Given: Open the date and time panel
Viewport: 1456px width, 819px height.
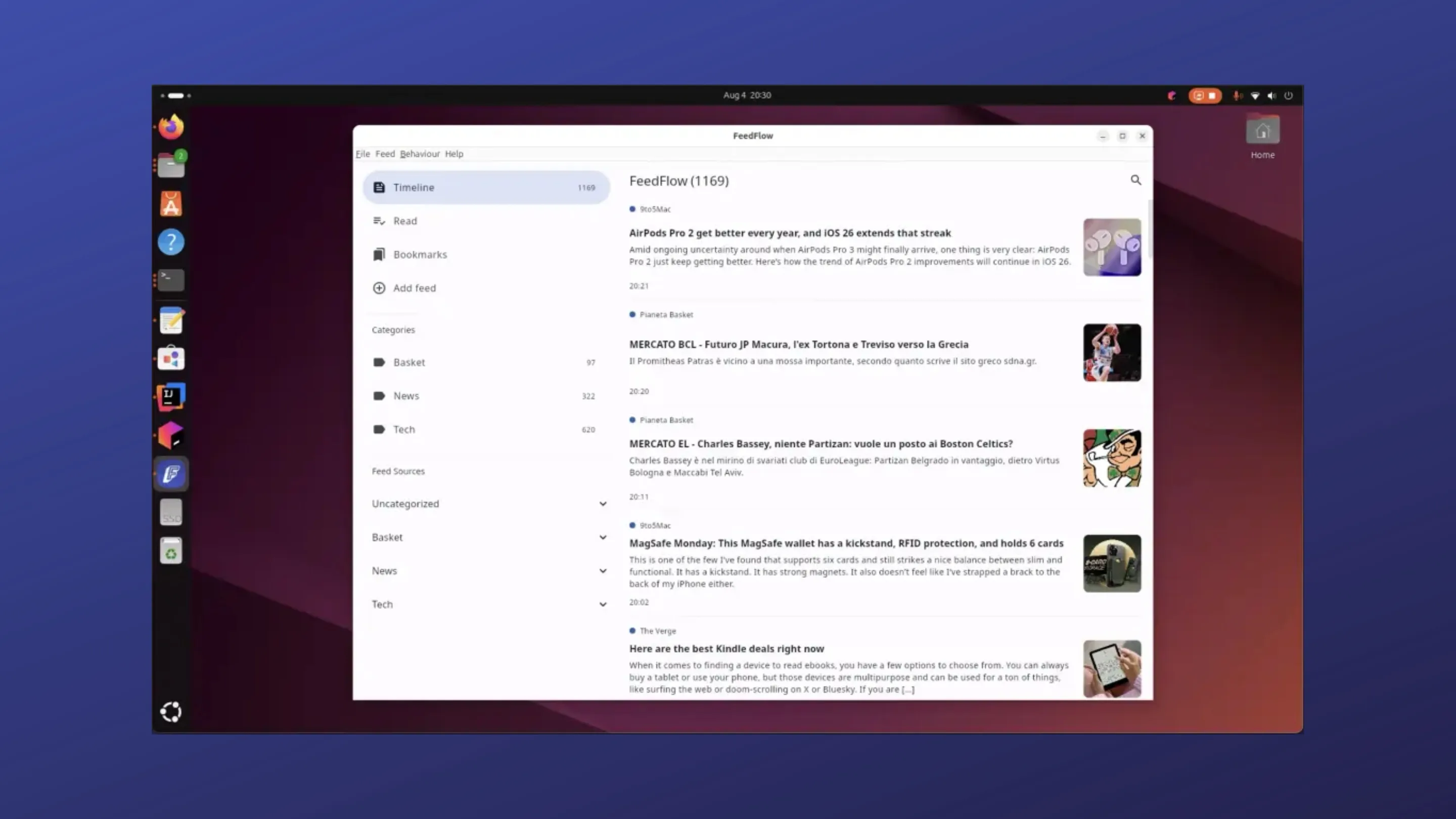Looking at the screenshot, I should point(747,95).
